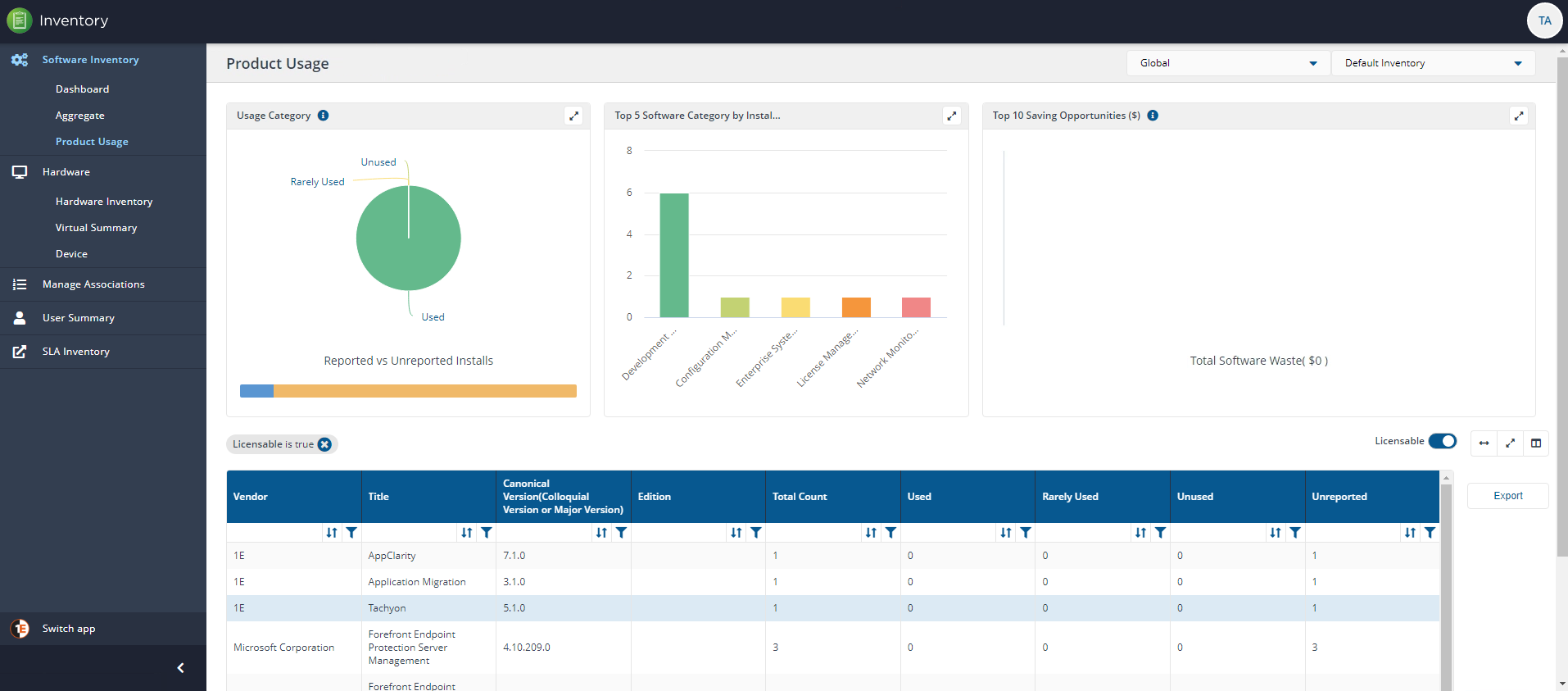Click the fit columns horizontal arrows icon
The image size is (1568, 691).
1484,443
